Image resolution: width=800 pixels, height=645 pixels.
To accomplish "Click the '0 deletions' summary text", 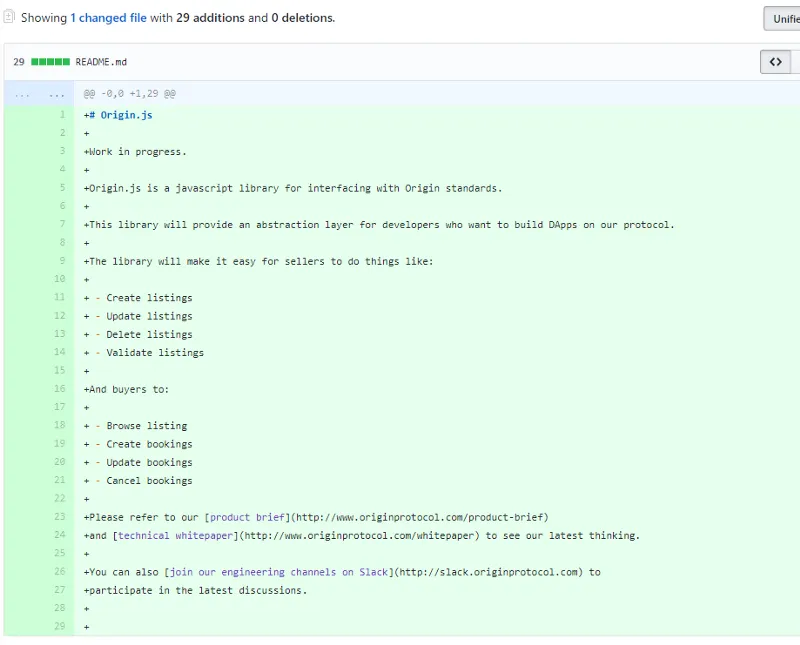I will click(303, 18).
